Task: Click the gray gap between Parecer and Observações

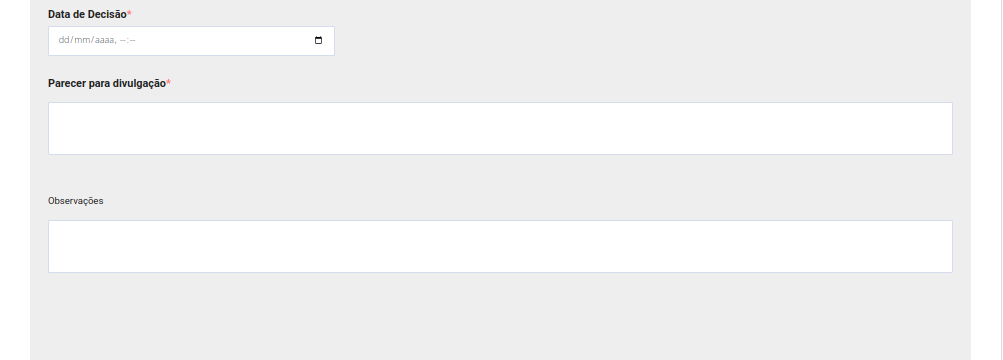Action: 500,174
